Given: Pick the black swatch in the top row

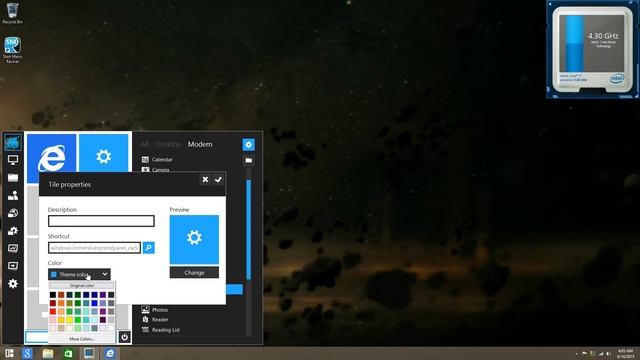Looking at the screenshot, I should [53, 295].
